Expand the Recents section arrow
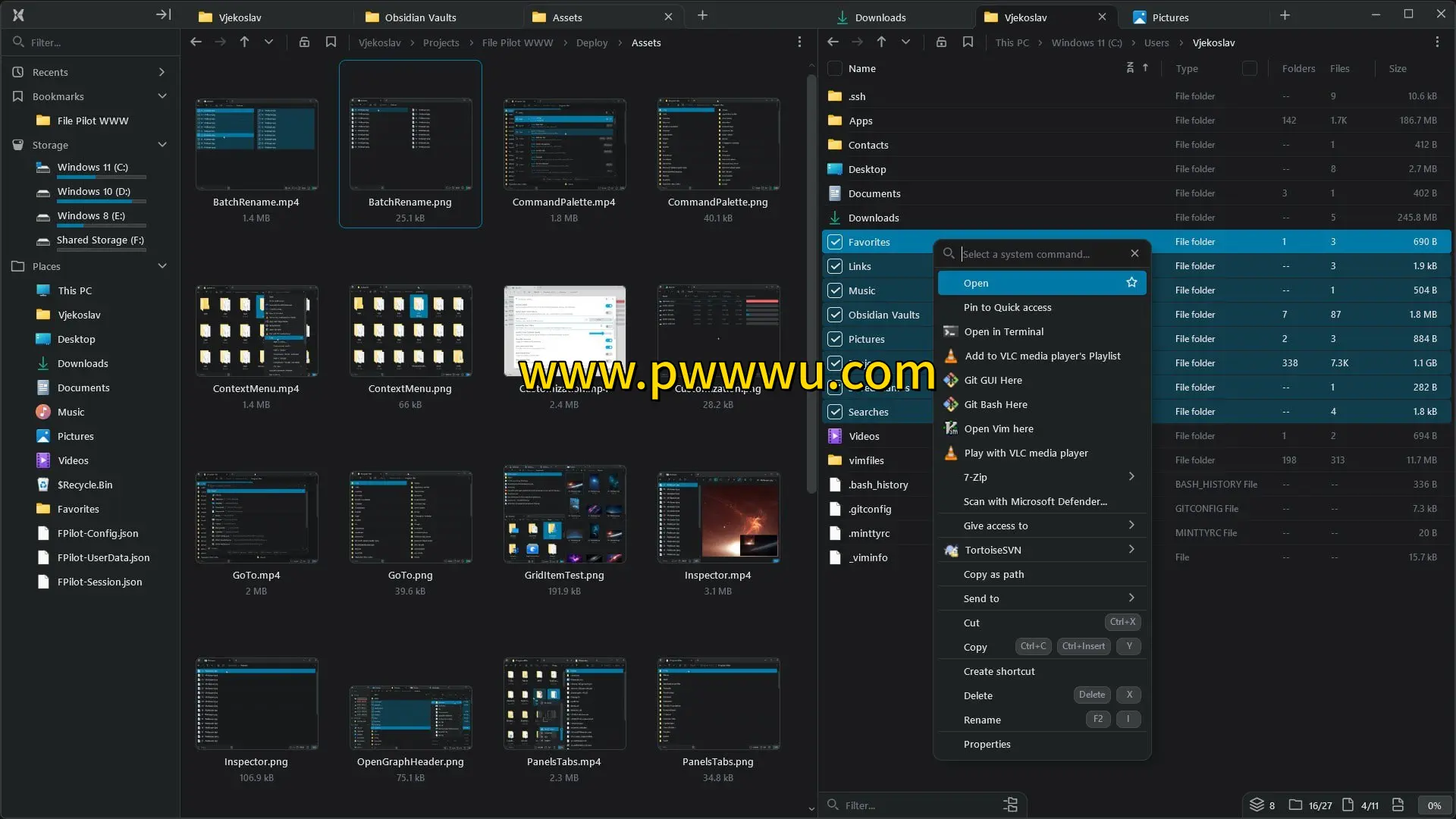Image resolution: width=1456 pixels, height=819 pixels. (162, 72)
